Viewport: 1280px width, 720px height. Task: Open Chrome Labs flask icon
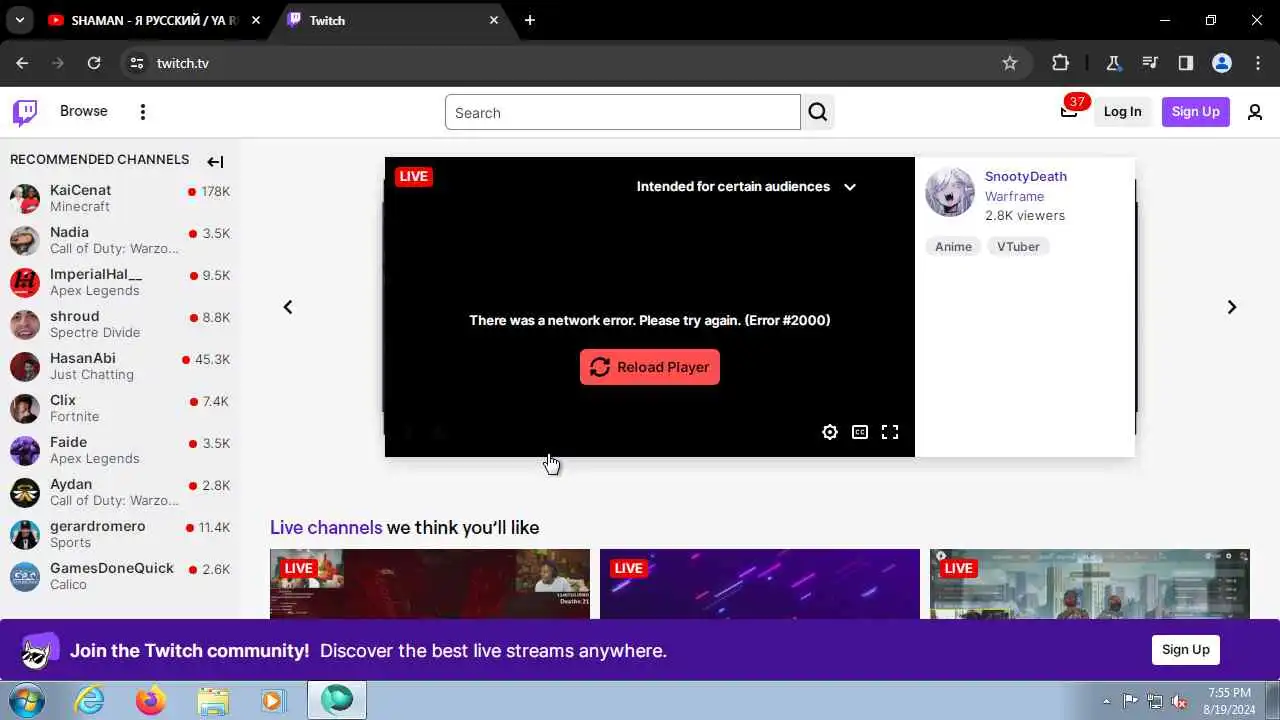click(x=1113, y=63)
